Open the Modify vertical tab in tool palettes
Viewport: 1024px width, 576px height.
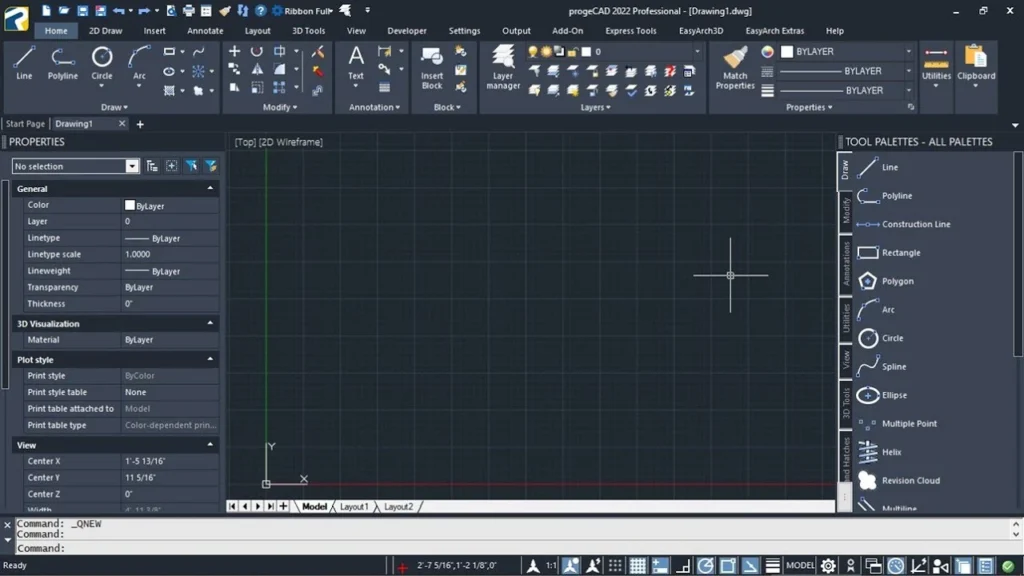(x=846, y=210)
